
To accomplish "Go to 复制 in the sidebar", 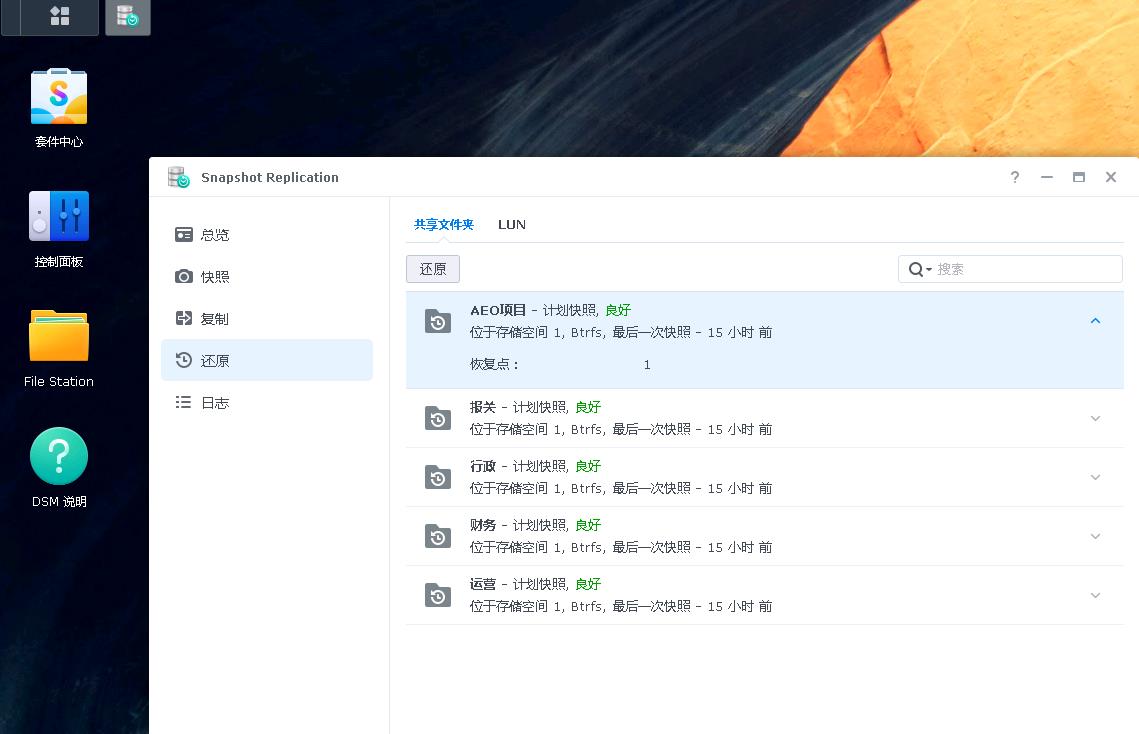I will click(x=267, y=318).
